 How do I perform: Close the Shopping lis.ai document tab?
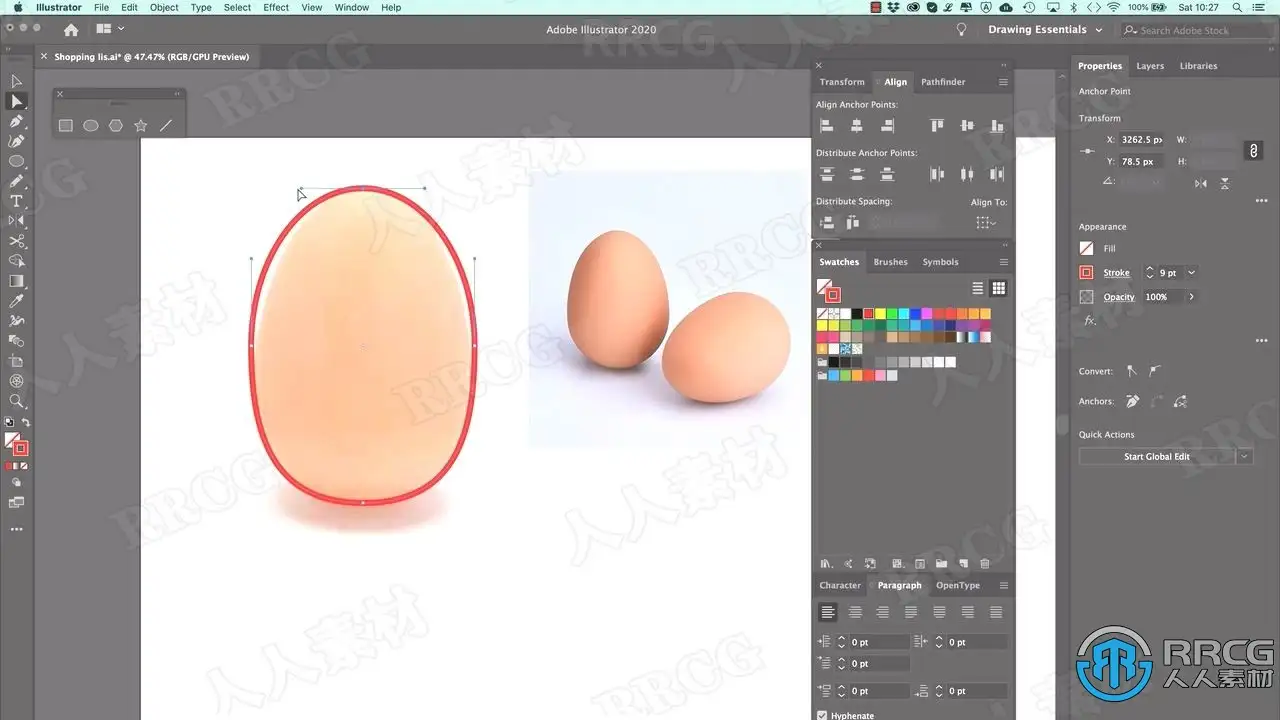click(x=44, y=57)
